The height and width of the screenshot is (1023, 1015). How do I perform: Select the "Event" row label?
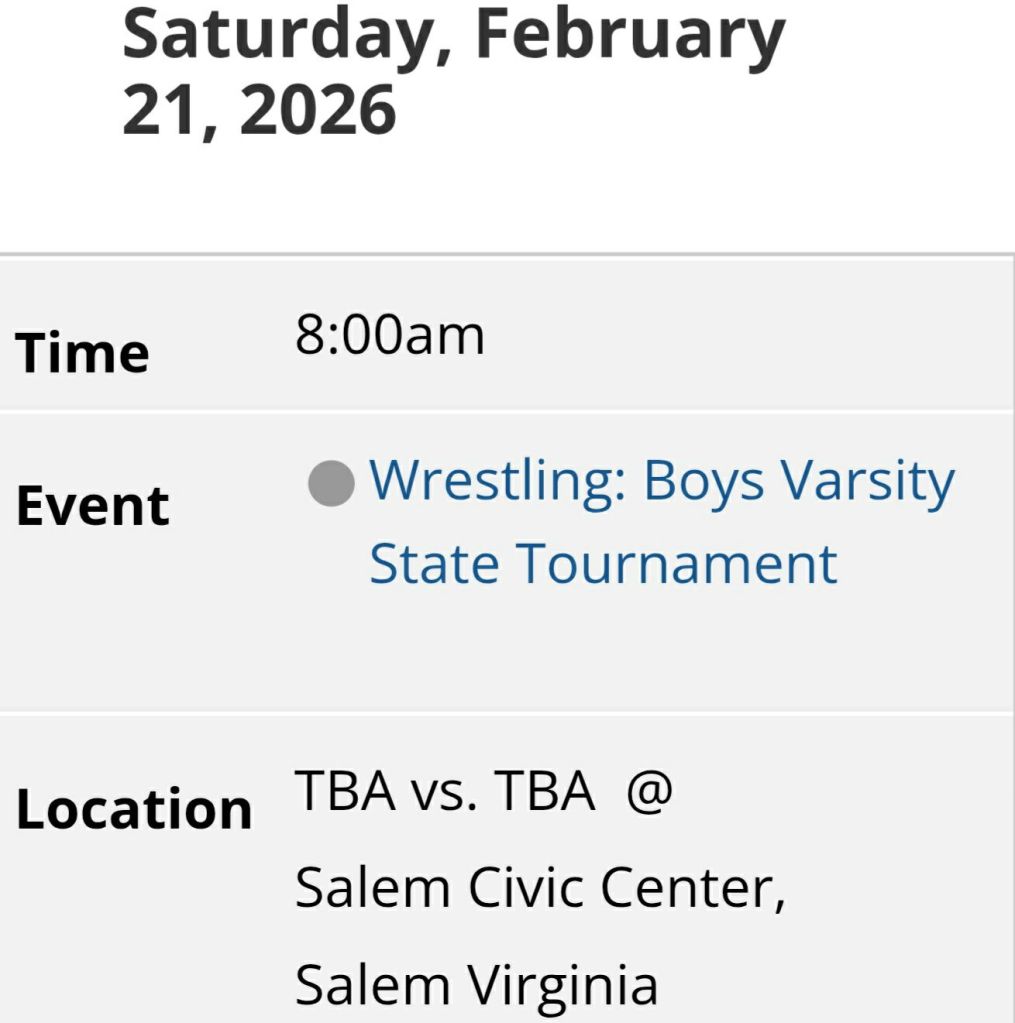(92, 506)
